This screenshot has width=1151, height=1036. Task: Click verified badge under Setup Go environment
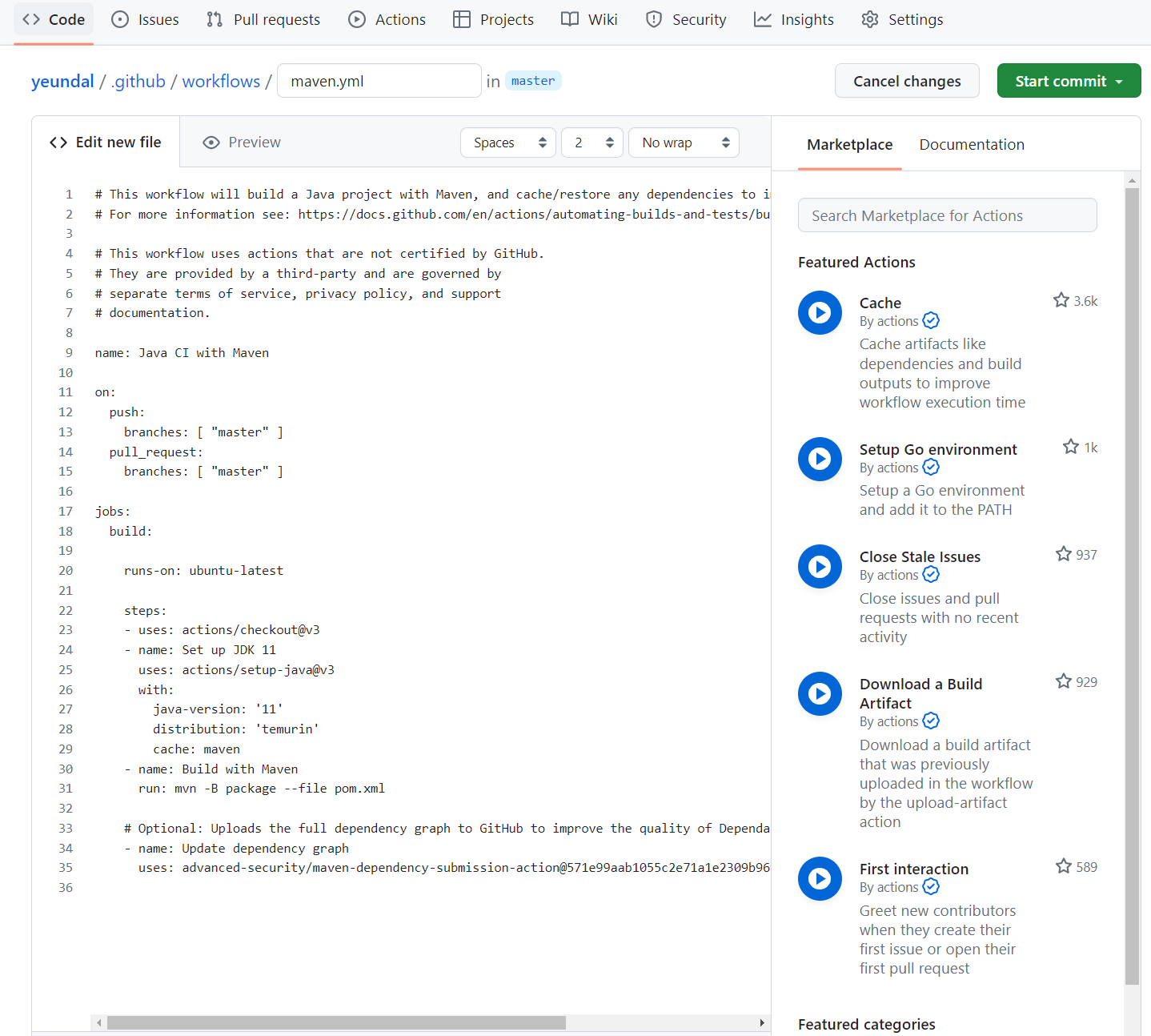pos(931,468)
